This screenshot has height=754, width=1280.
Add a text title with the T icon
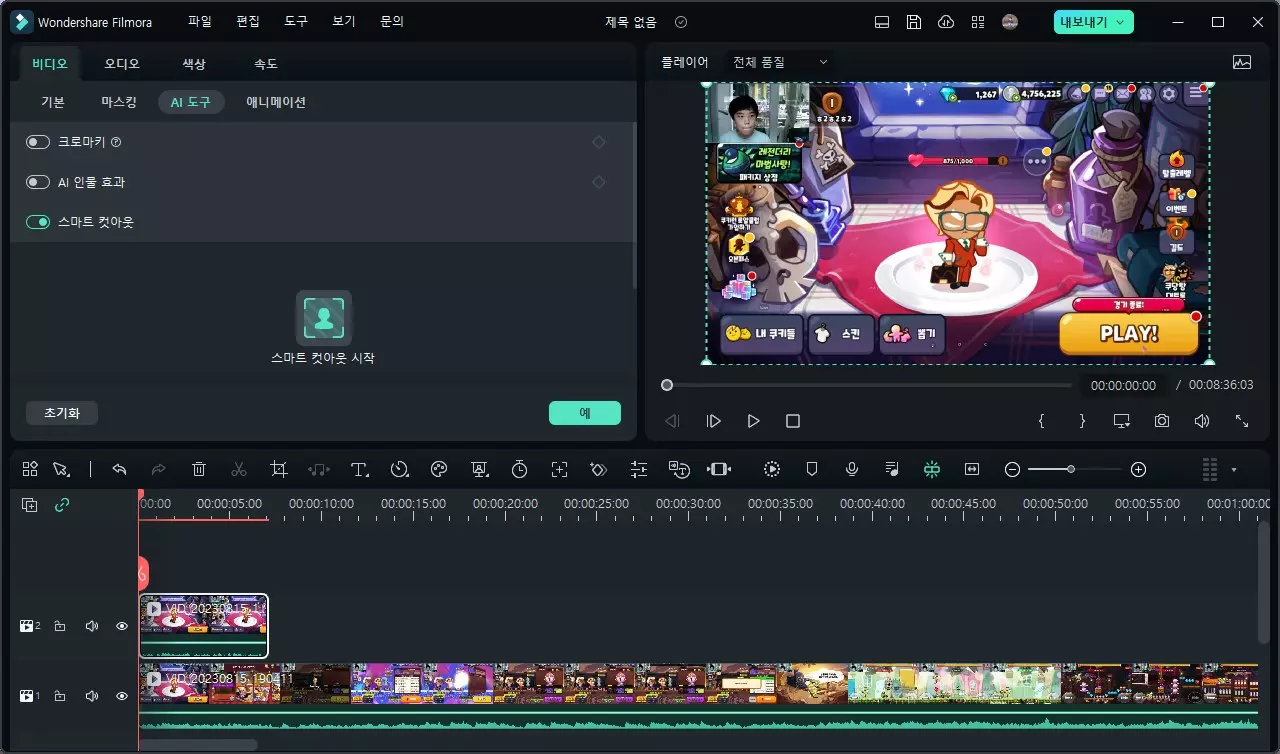[x=359, y=469]
